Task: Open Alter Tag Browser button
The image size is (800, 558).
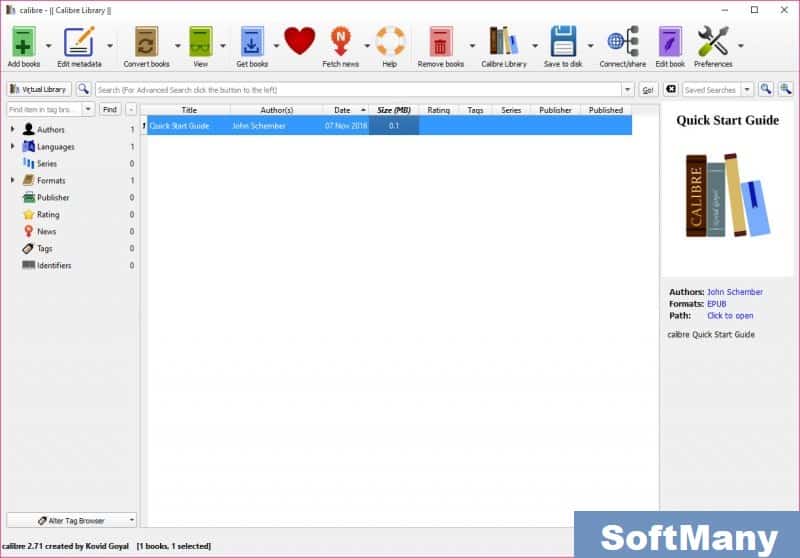Action: 71,520
